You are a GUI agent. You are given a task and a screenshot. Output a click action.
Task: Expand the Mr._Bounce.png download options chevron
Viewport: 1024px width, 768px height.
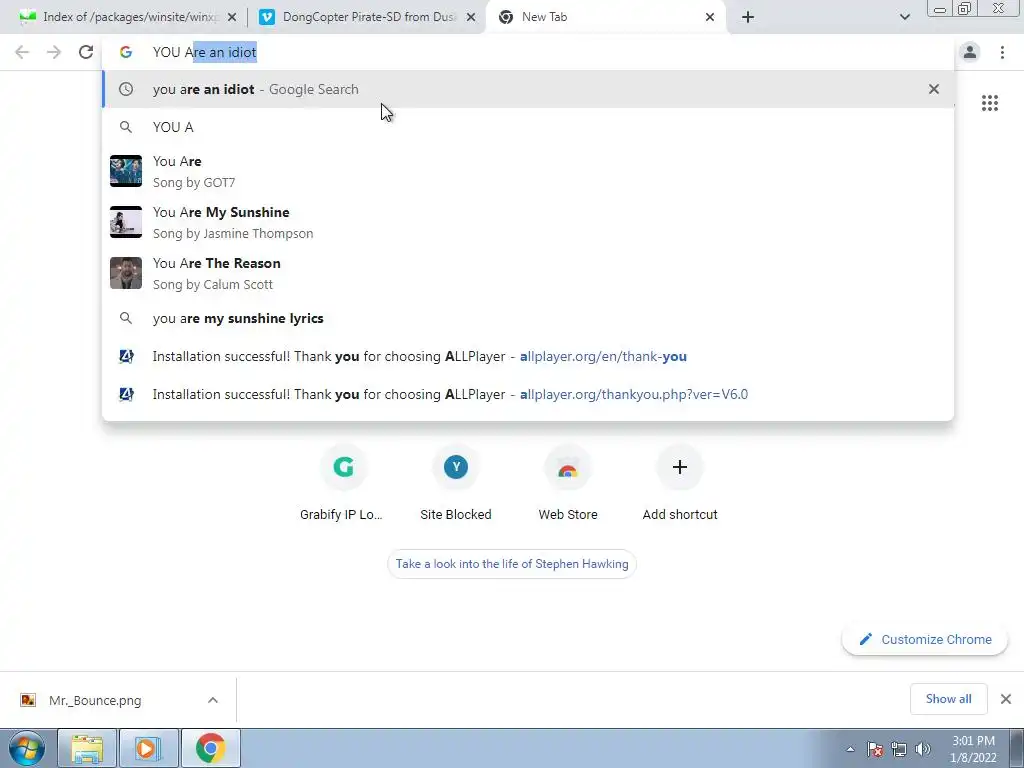click(x=213, y=700)
